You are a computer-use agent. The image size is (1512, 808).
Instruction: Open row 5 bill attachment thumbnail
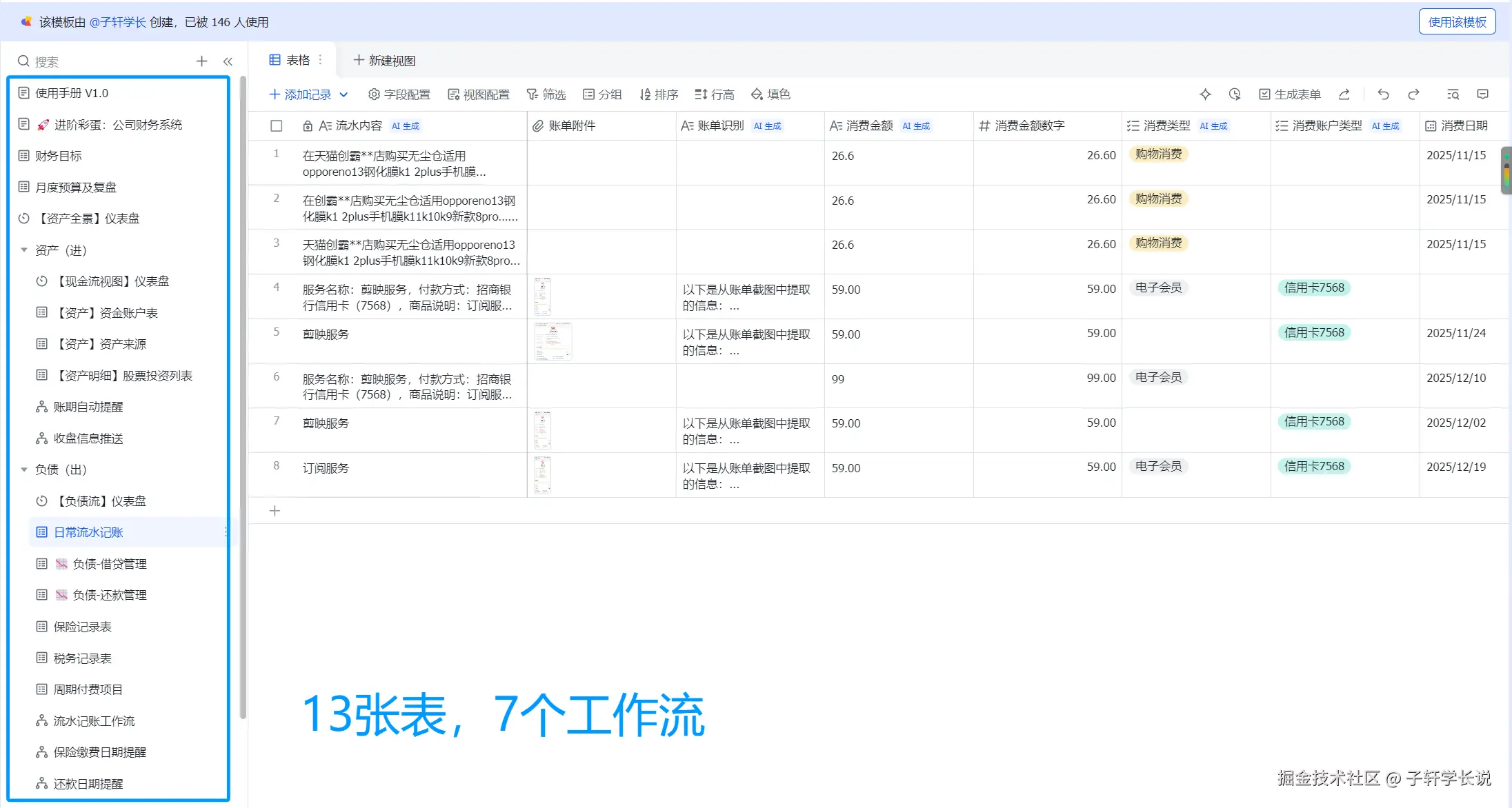(553, 341)
